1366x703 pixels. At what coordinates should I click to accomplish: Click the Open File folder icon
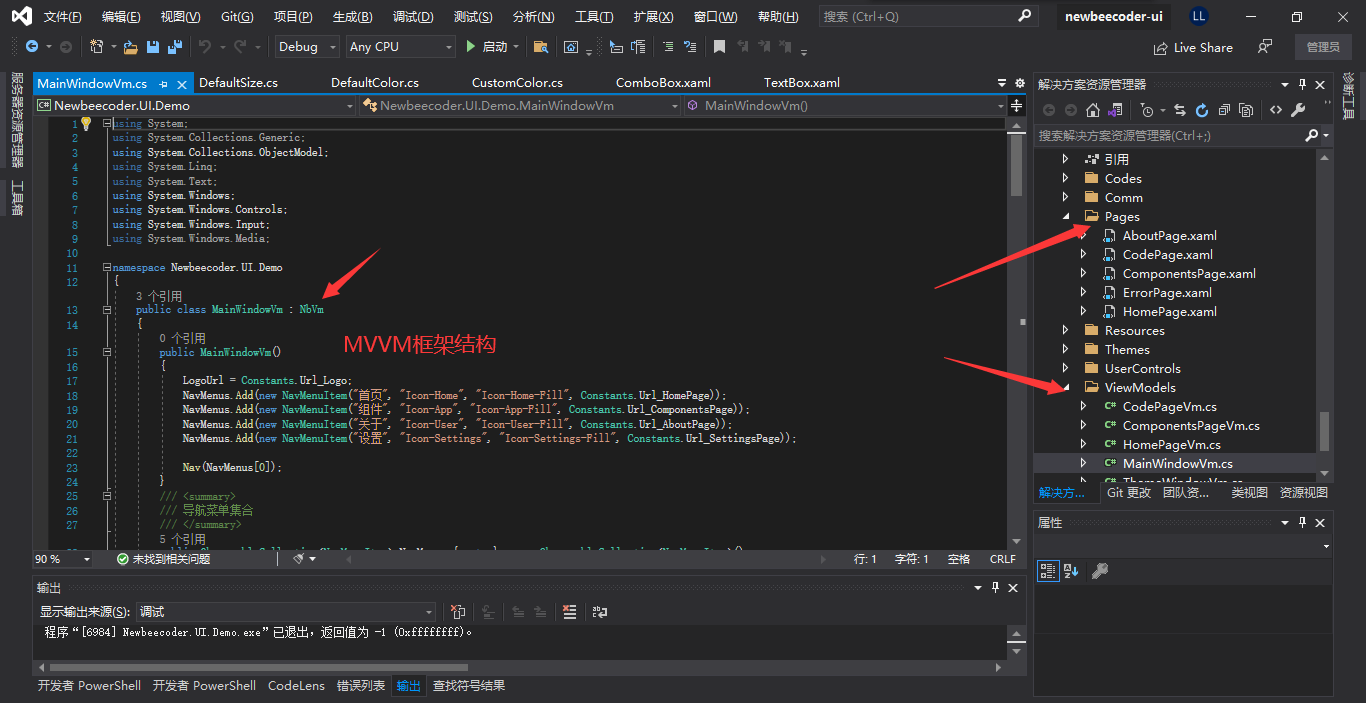tap(131, 47)
